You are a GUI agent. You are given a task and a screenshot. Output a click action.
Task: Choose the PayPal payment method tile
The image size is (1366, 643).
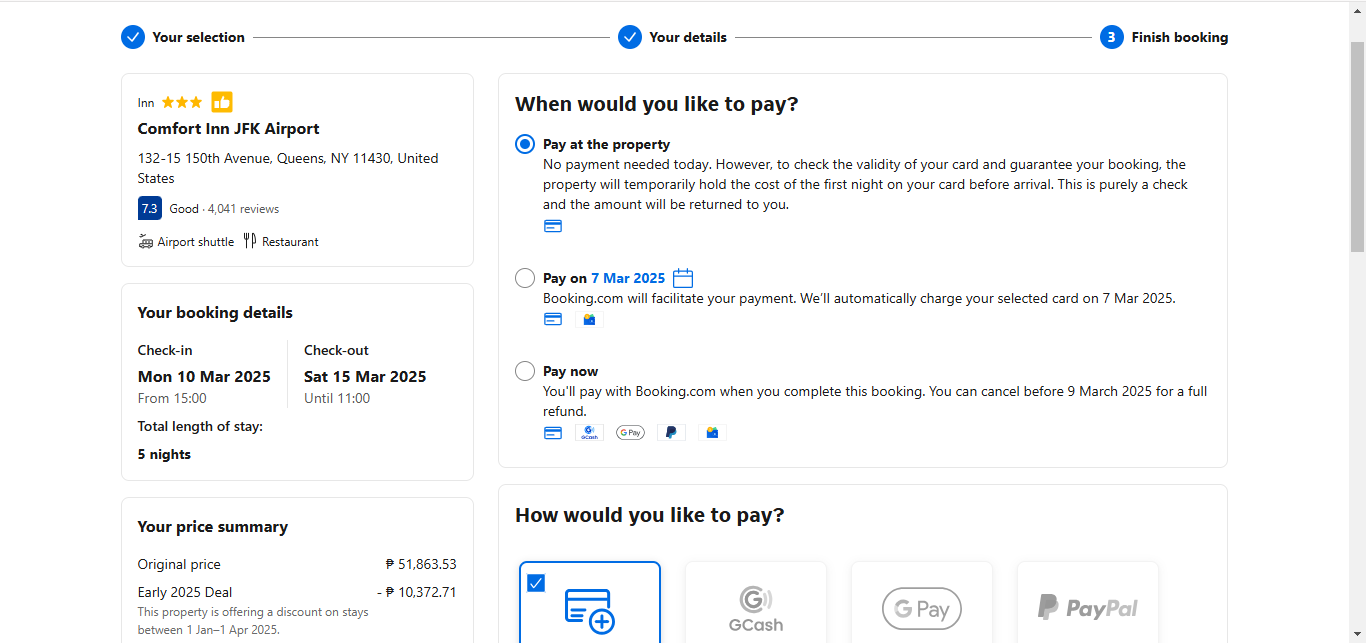[1088, 602]
